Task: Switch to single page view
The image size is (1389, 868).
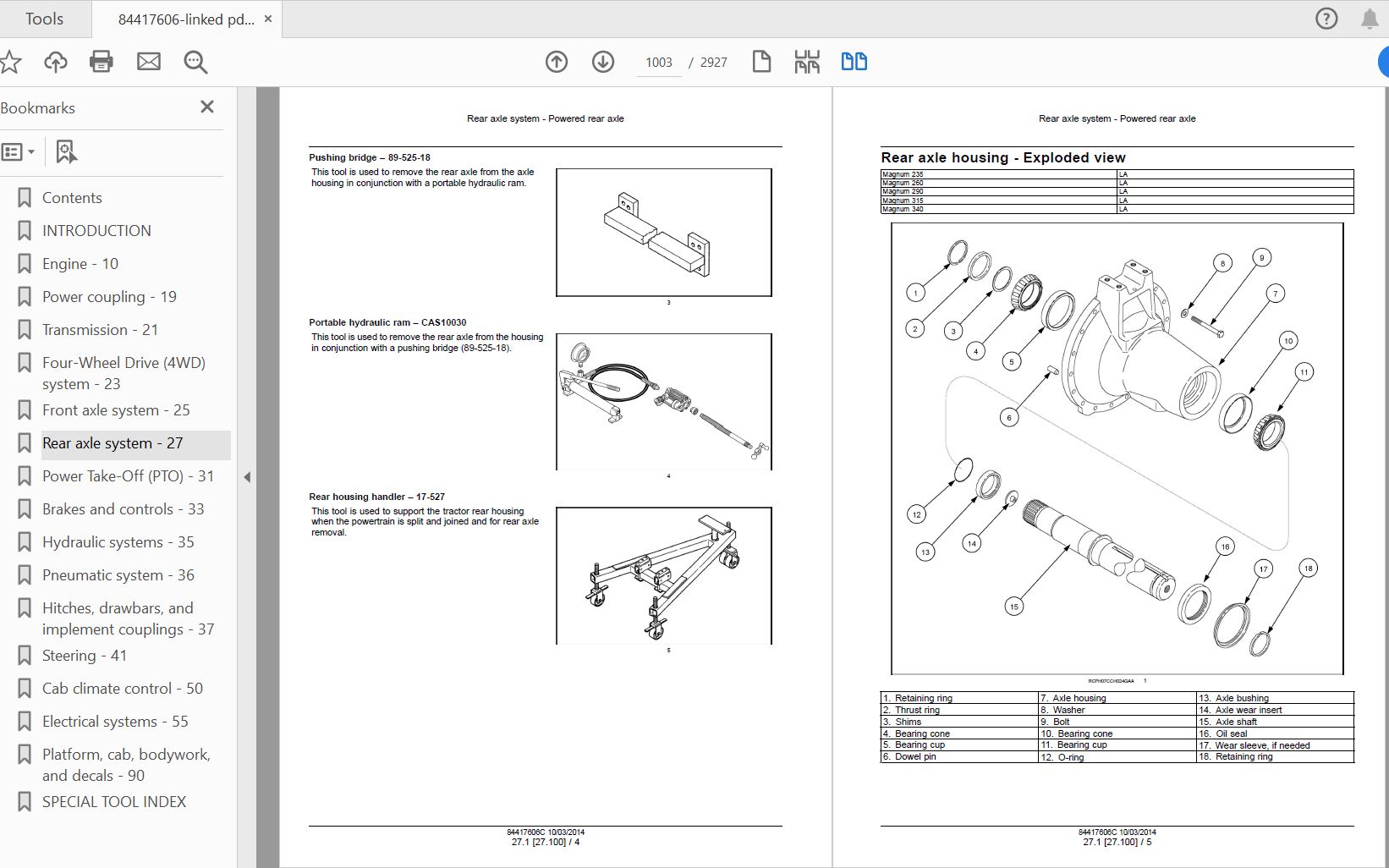Action: tap(761, 62)
